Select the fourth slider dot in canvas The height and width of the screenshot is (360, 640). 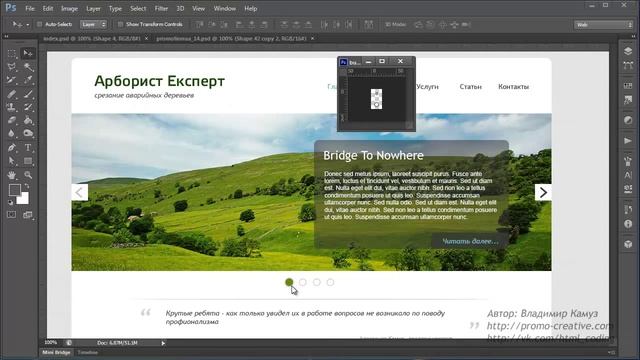click(x=330, y=282)
